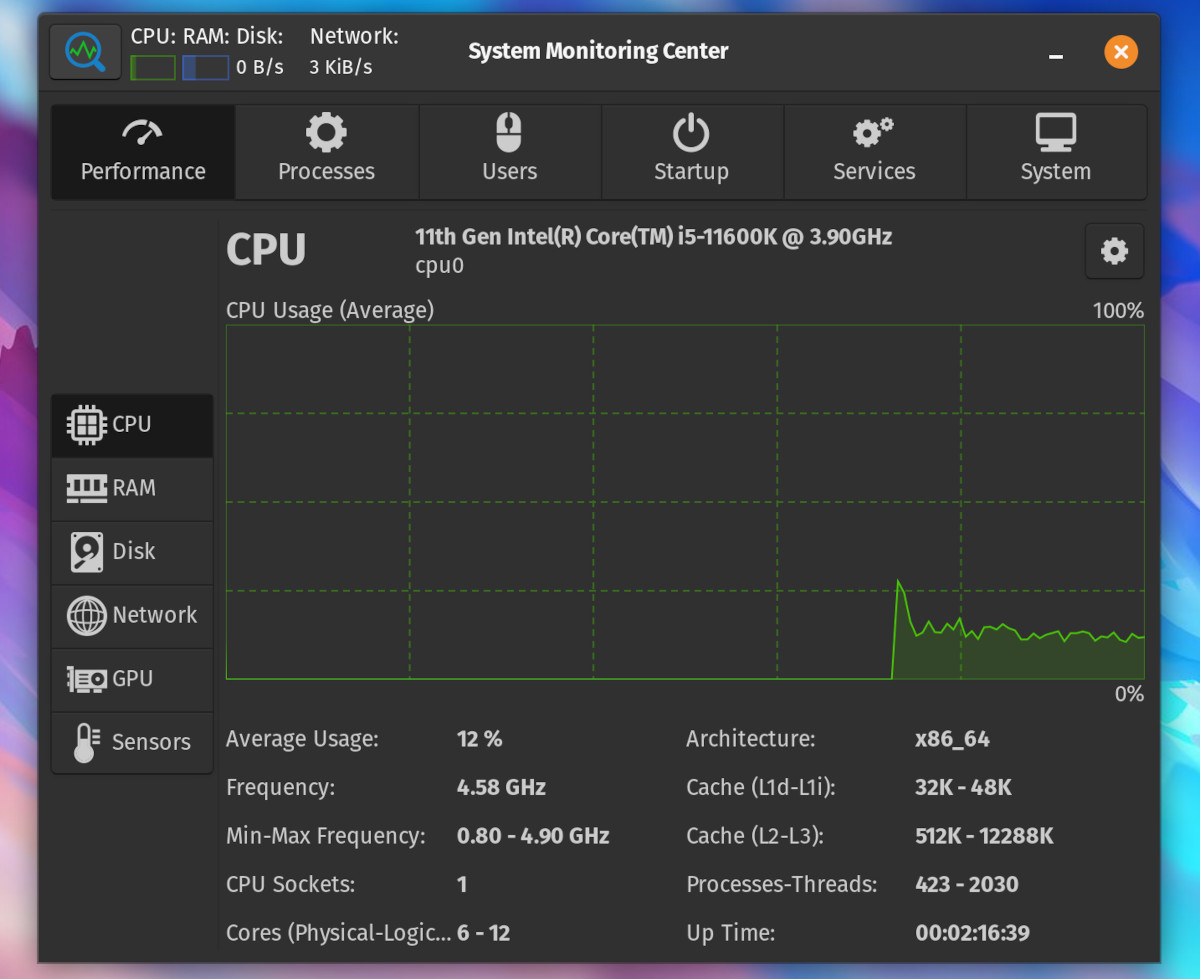
Task: Switch to the Services tab
Action: pyautogui.click(x=874, y=152)
